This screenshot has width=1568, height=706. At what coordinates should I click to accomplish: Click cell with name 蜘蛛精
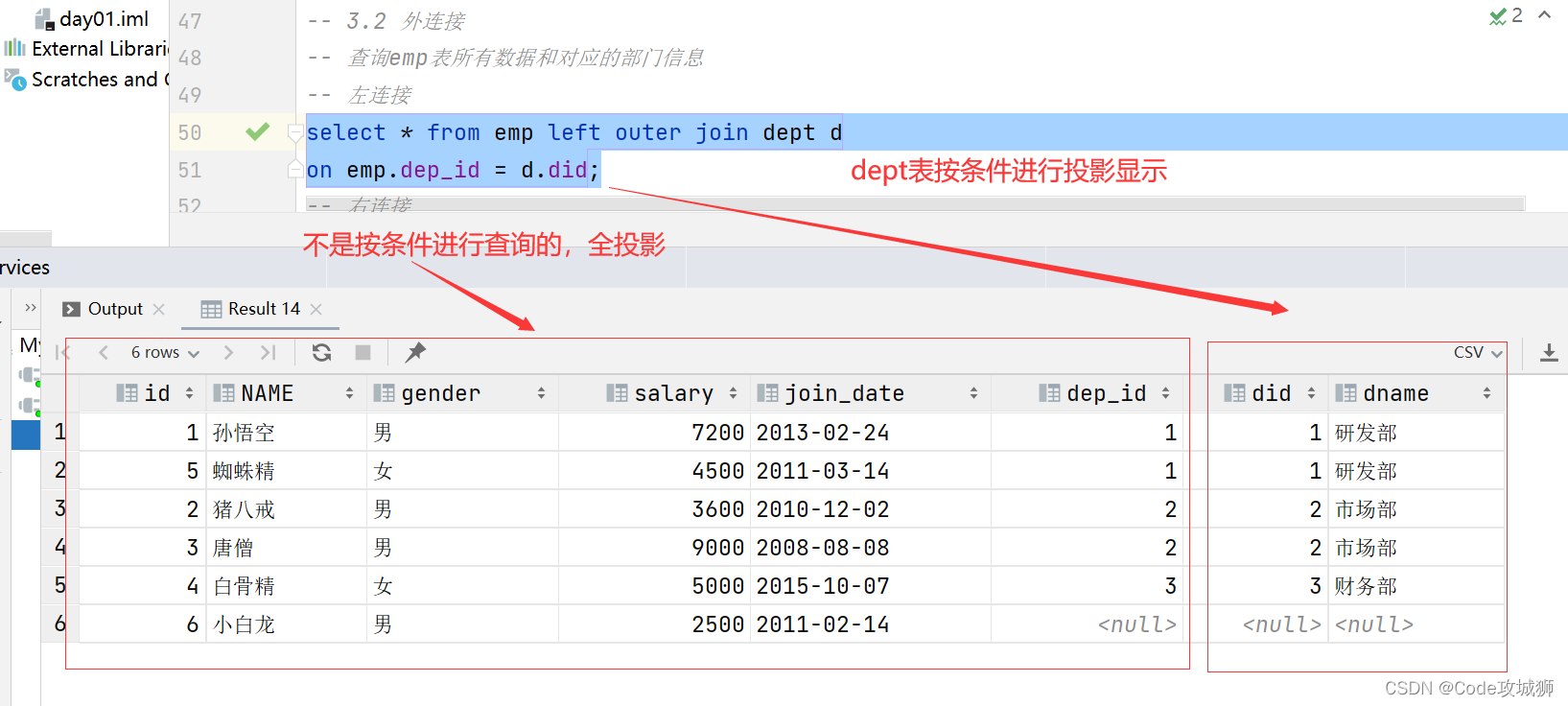click(286, 471)
